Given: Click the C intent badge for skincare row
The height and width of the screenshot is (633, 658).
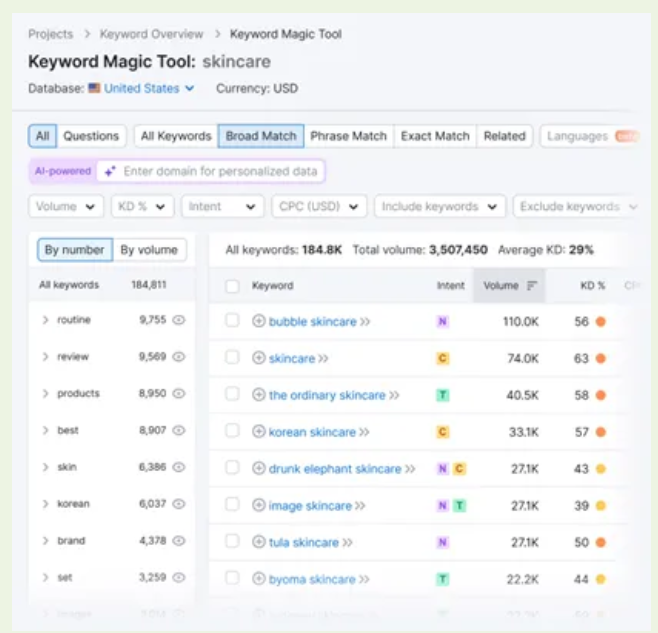Looking at the screenshot, I should point(442,358).
